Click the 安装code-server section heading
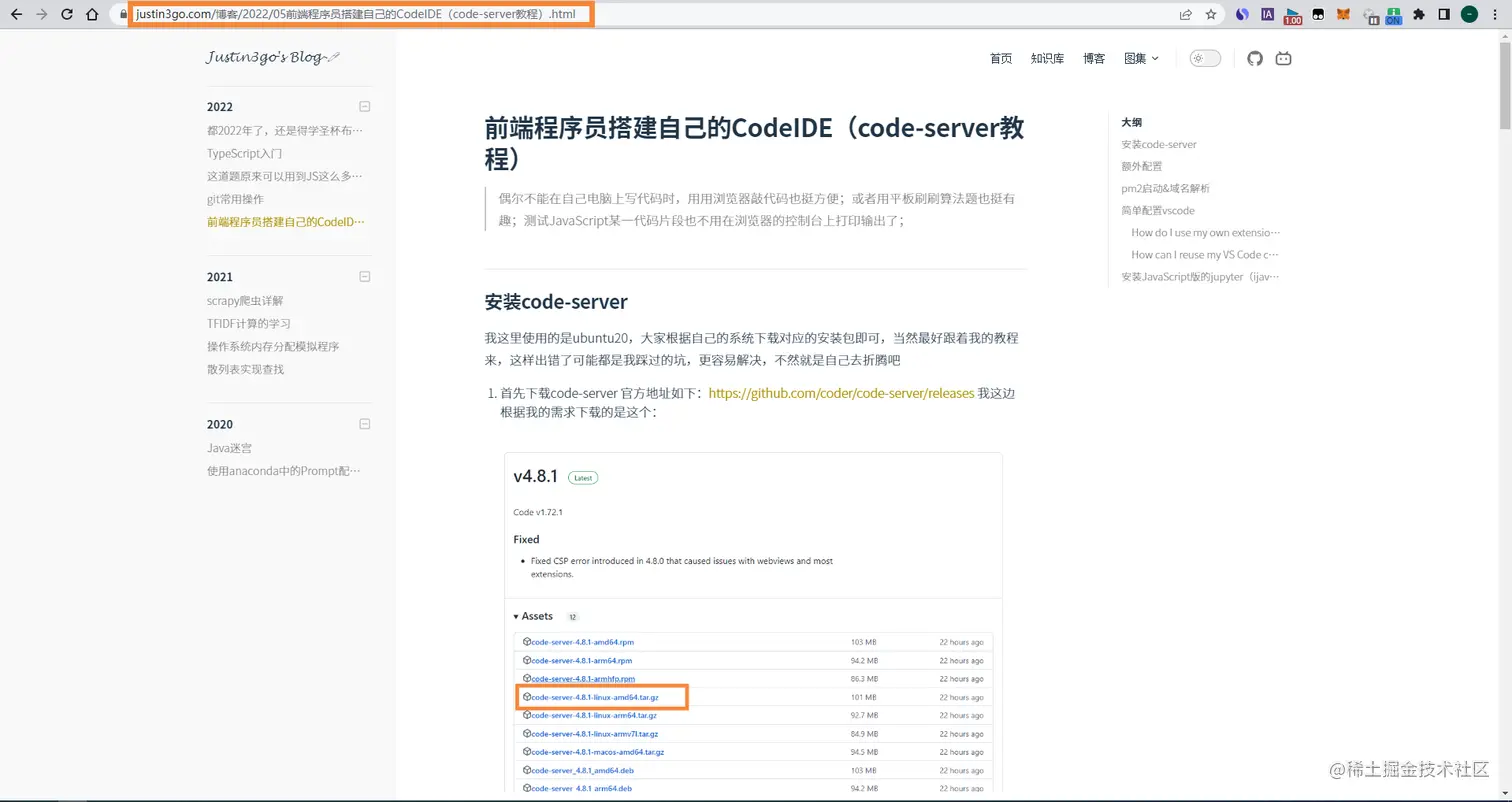1512x802 pixels. pyautogui.click(x=555, y=302)
